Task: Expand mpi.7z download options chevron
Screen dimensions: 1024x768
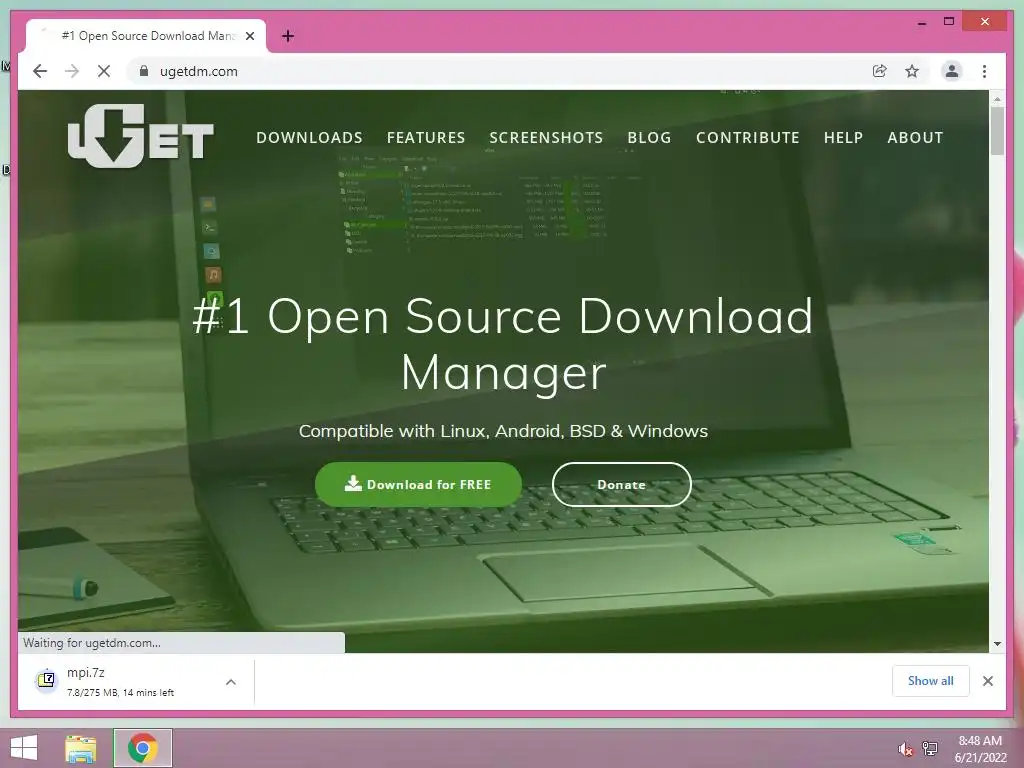Action: [231, 682]
